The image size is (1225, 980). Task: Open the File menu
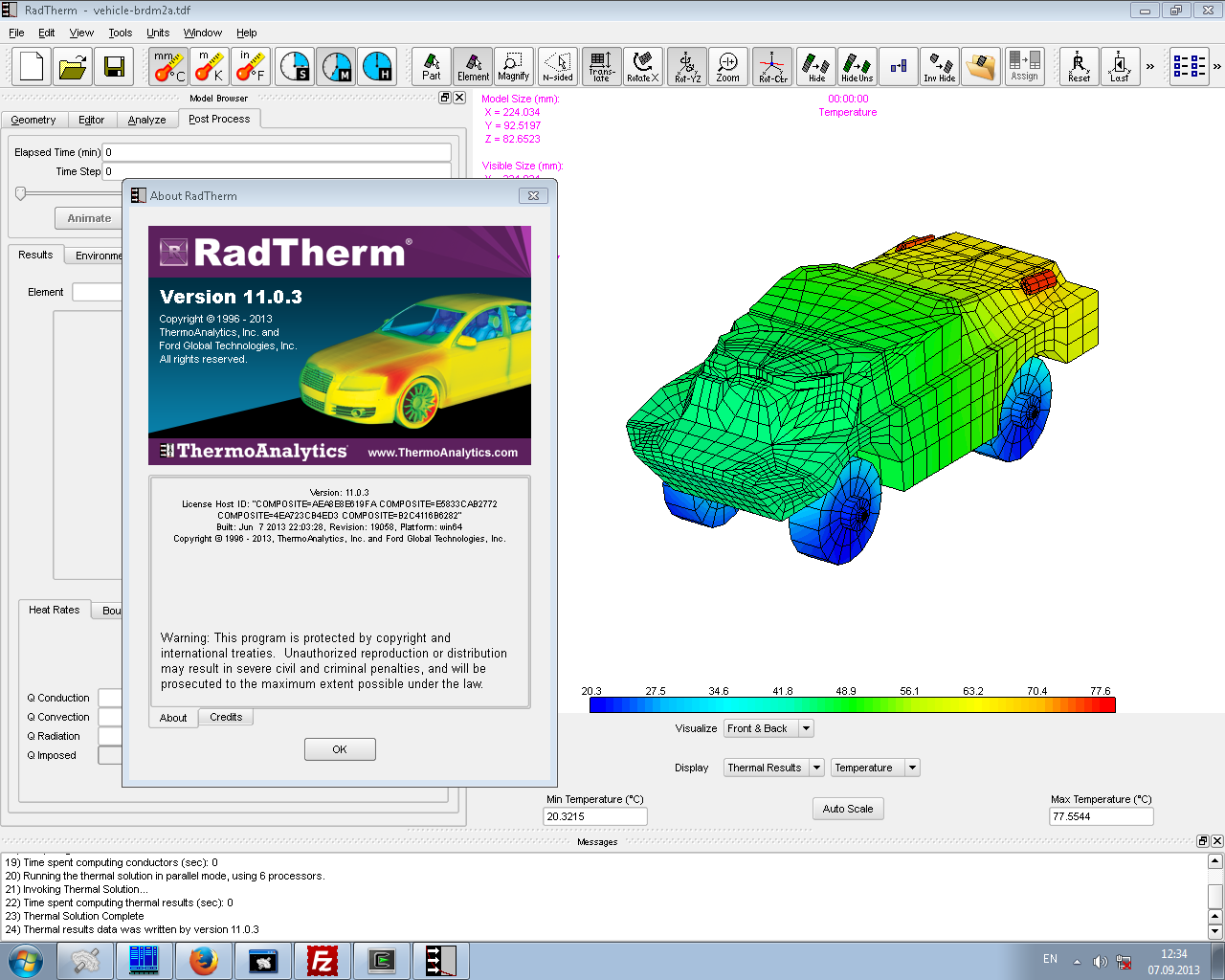pyautogui.click(x=16, y=33)
